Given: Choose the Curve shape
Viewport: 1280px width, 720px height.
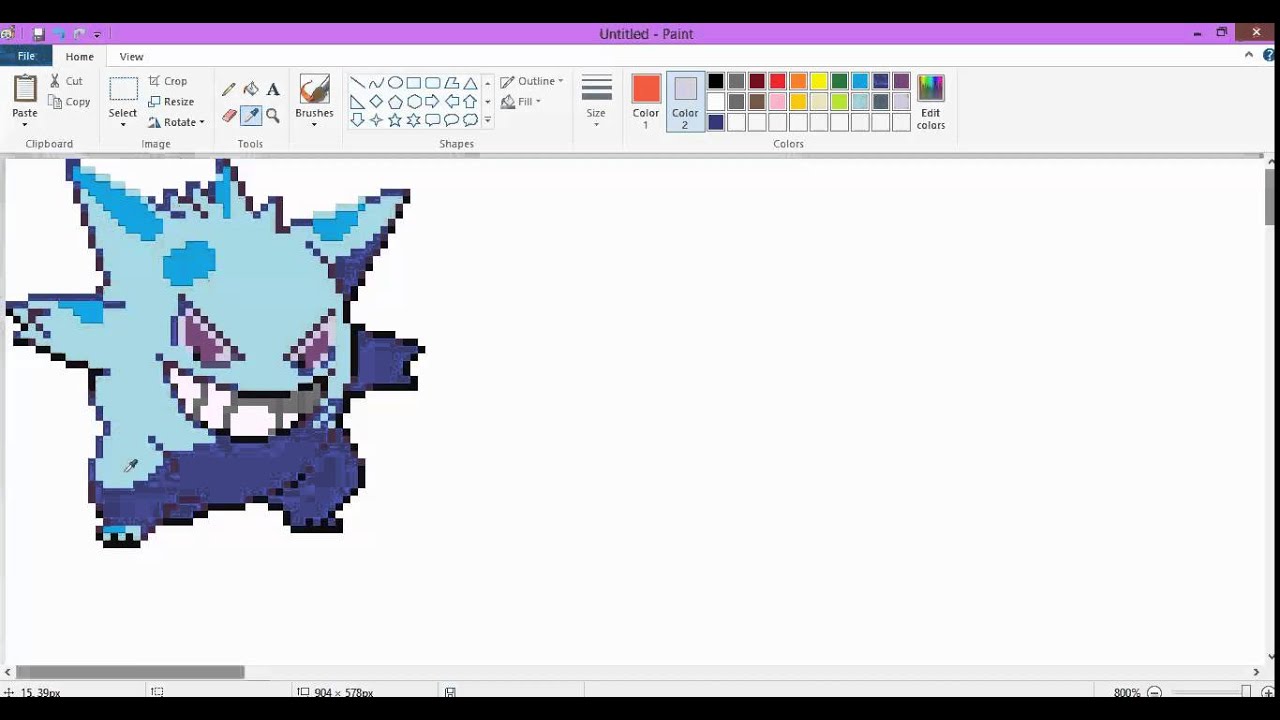Looking at the screenshot, I should 376,83.
